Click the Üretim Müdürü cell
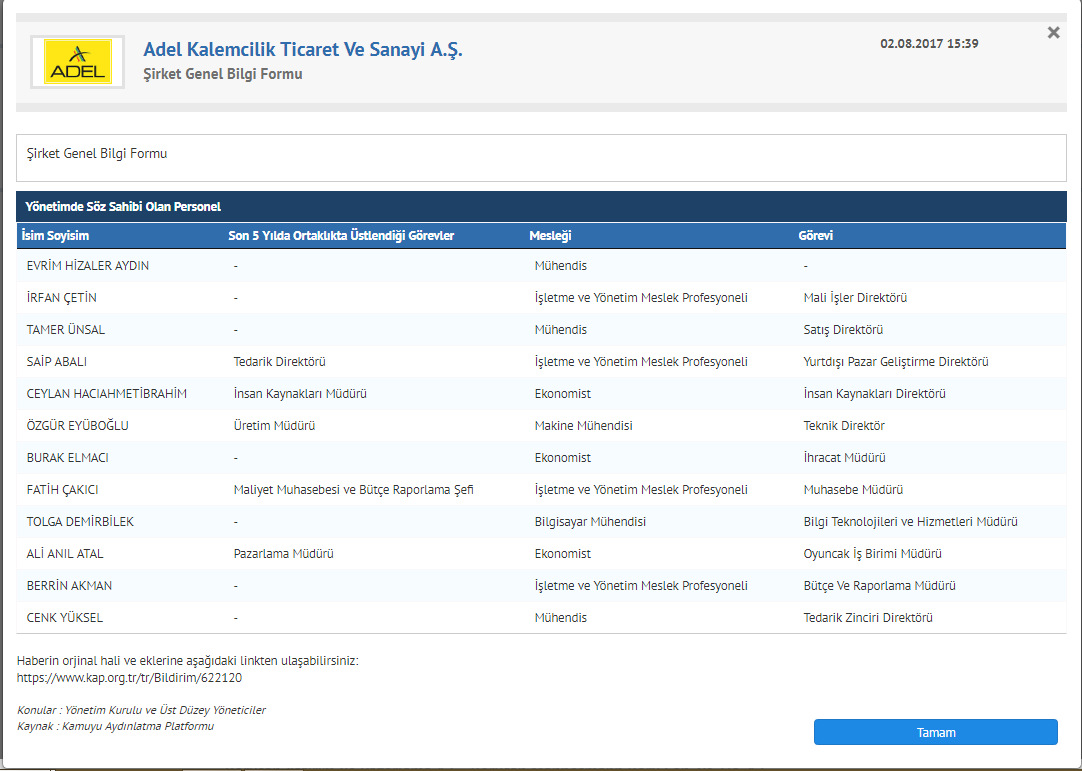This screenshot has height=771, width=1082. 274,425
